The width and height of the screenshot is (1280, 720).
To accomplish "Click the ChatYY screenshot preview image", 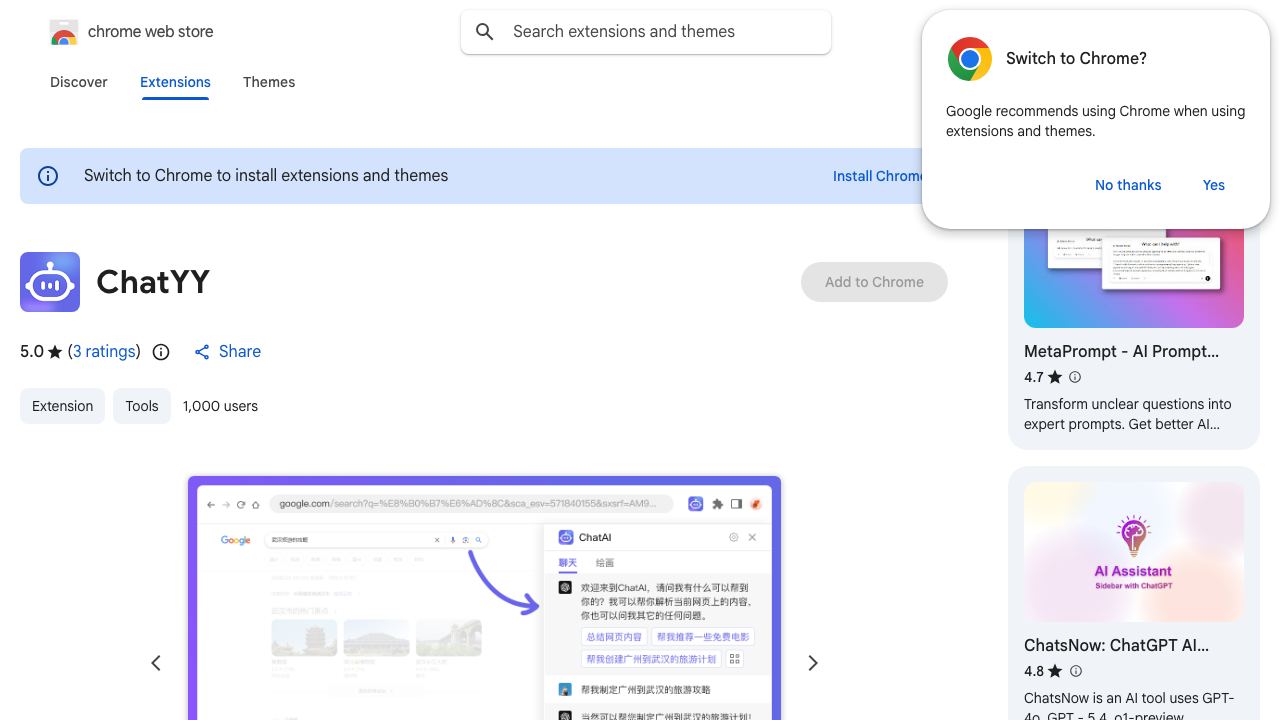I will pos(484,598).
